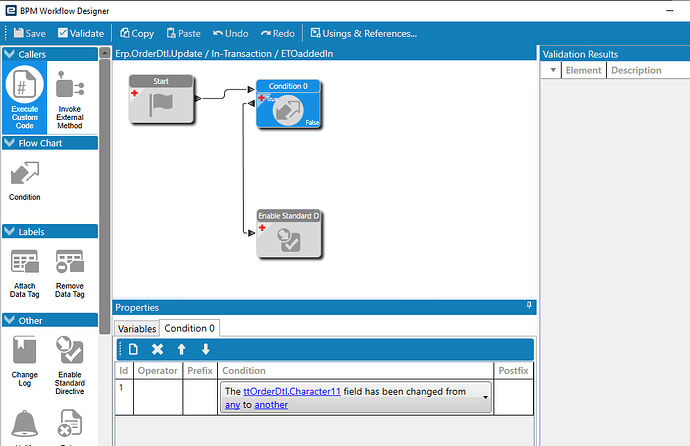
Task: Run Validate on the workflow
Action: (x=81, y=33)
